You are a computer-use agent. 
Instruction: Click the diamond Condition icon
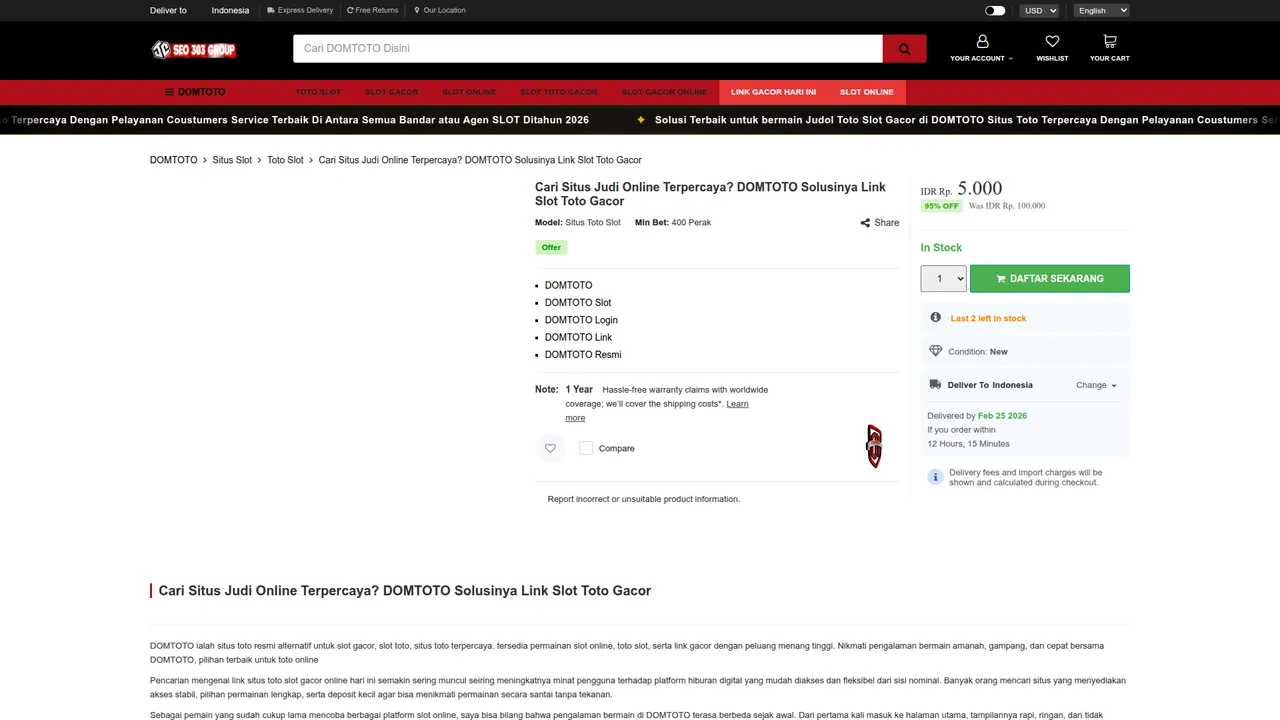point(935,351)
